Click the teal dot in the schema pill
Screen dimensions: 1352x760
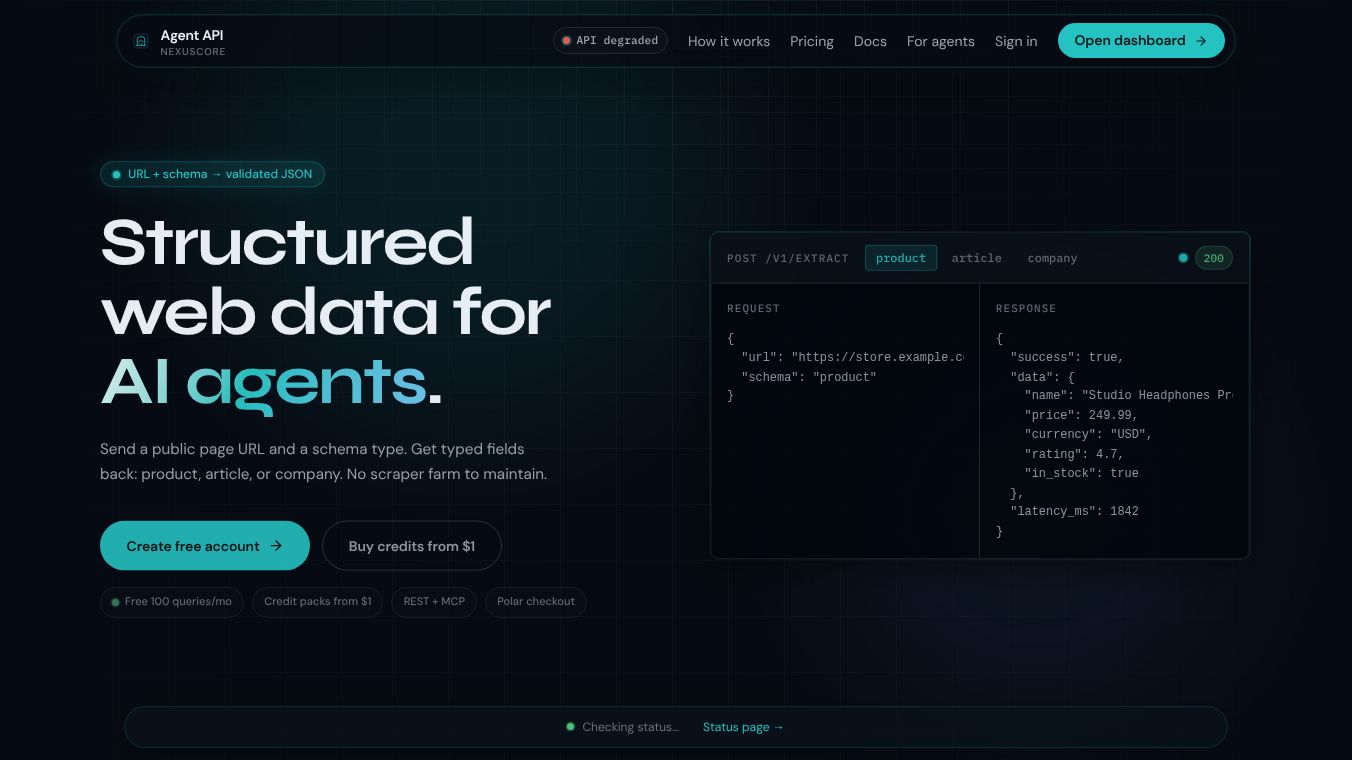[116, 174]
